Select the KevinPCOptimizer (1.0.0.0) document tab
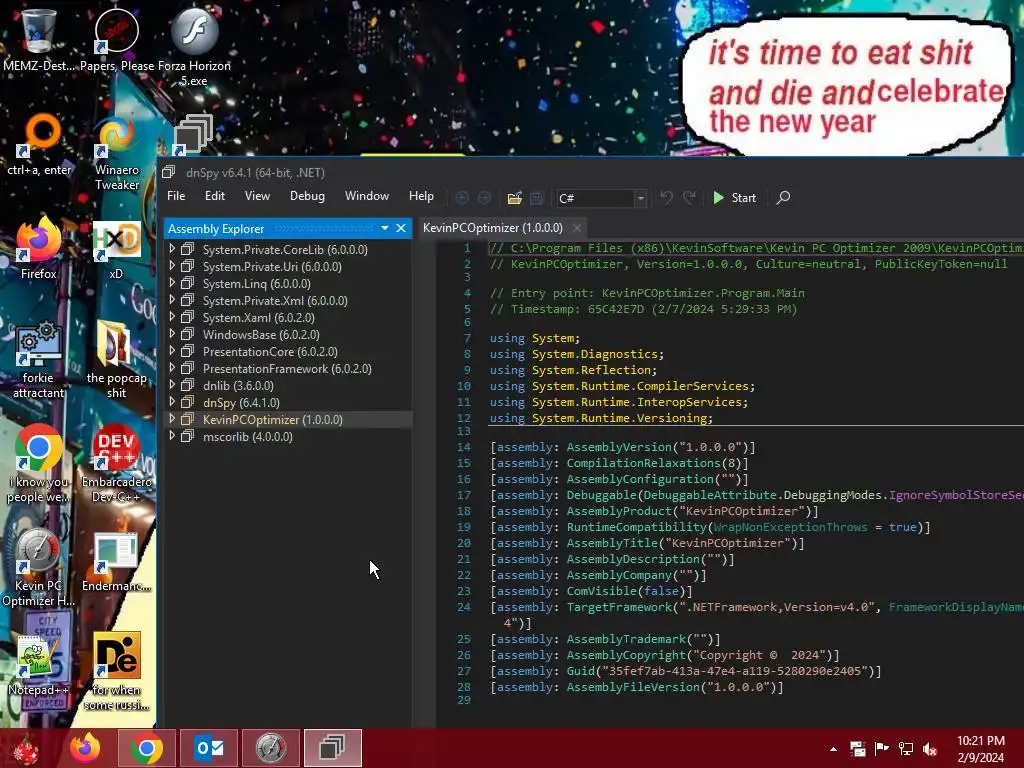This screenshot has height=768, width=1024. coord(492,228)
